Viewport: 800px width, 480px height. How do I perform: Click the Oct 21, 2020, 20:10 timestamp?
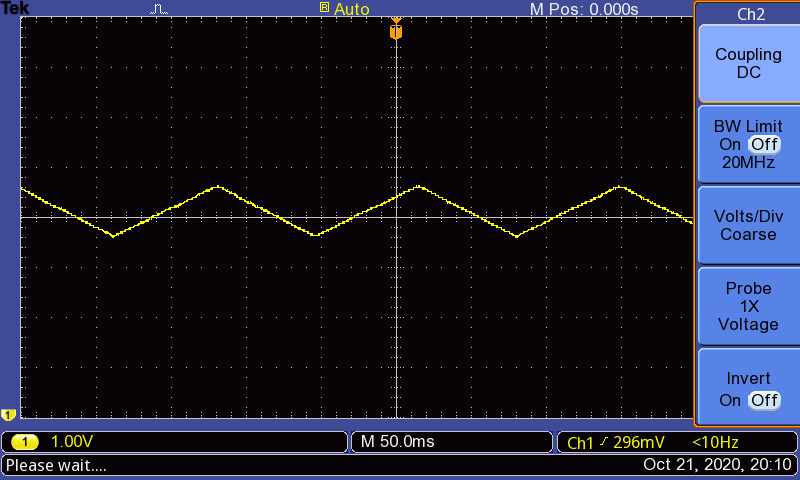pyautogui.click(x=717, y=465)
